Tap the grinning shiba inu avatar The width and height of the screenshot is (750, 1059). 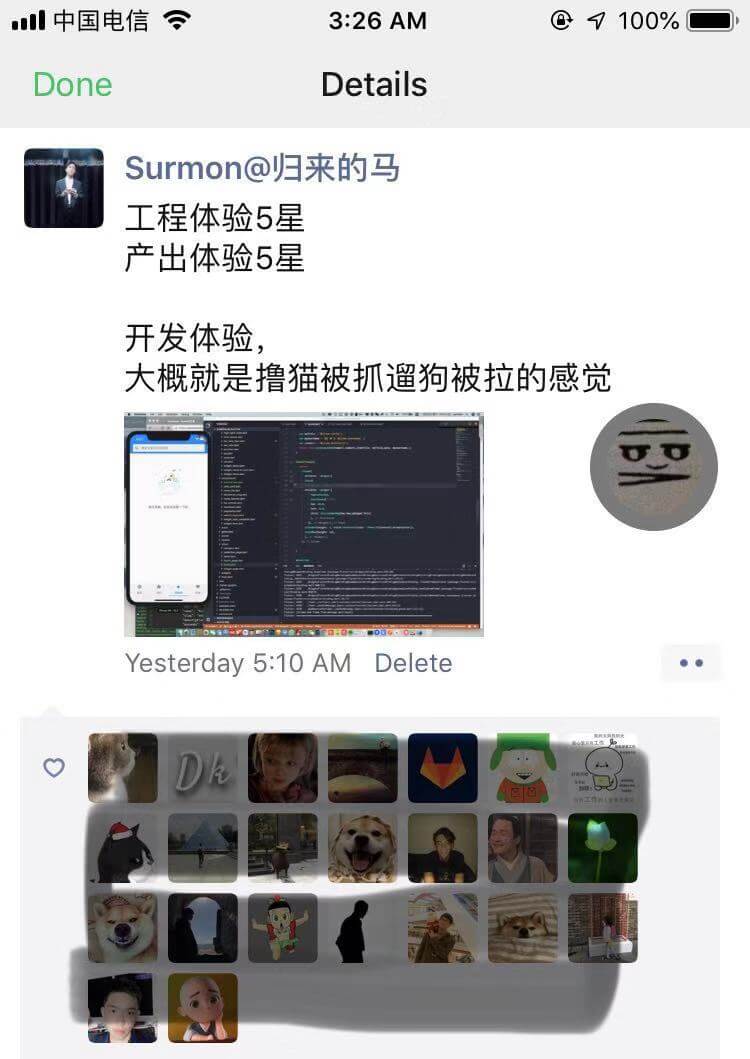123,928
